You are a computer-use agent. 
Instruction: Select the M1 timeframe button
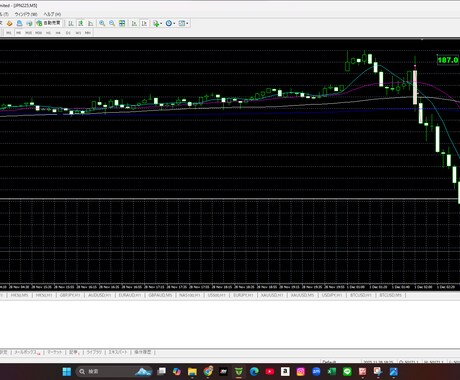tap(9, 33)
